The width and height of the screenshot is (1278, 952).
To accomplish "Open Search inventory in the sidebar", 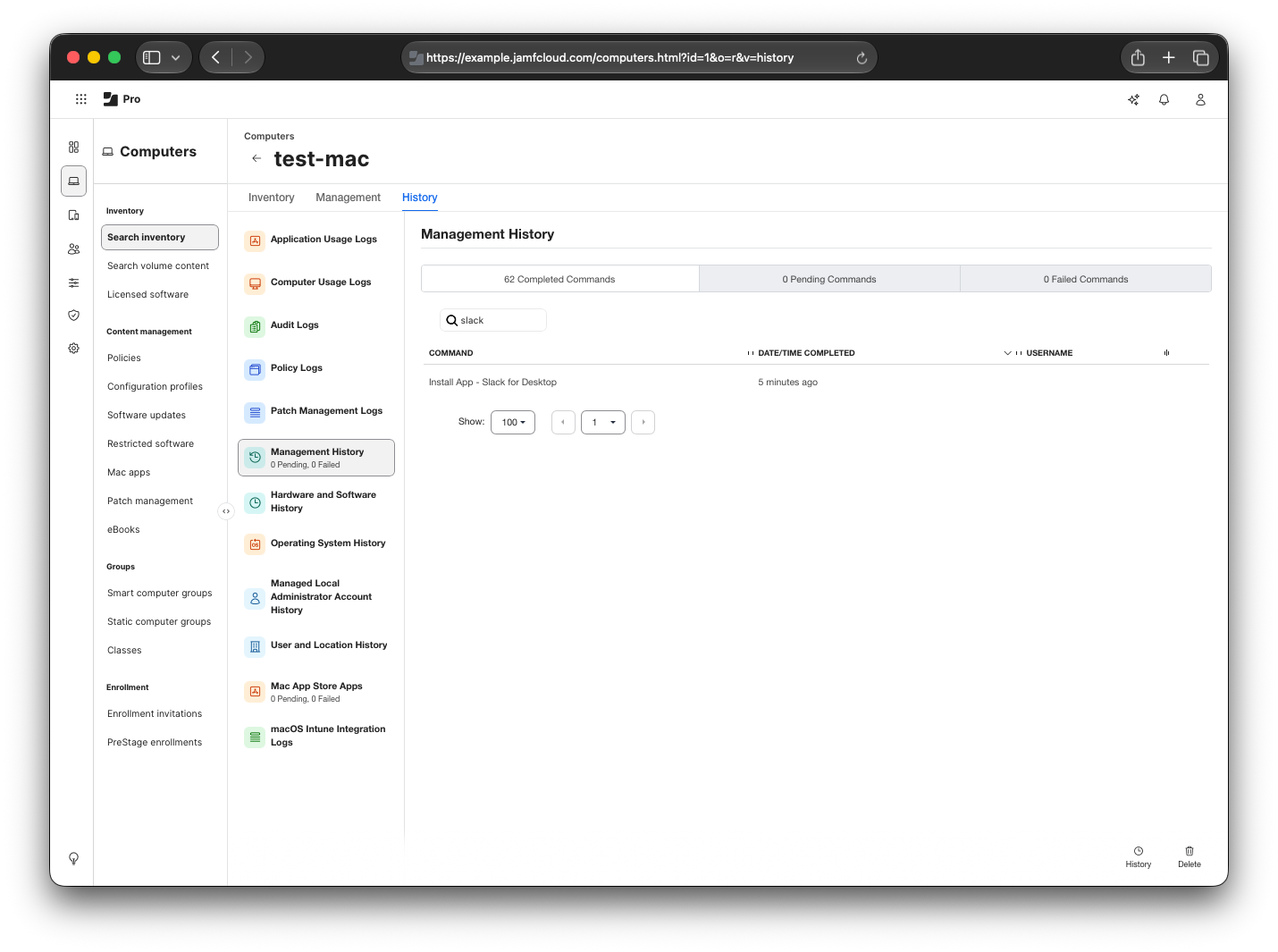I will click(160, 238).
